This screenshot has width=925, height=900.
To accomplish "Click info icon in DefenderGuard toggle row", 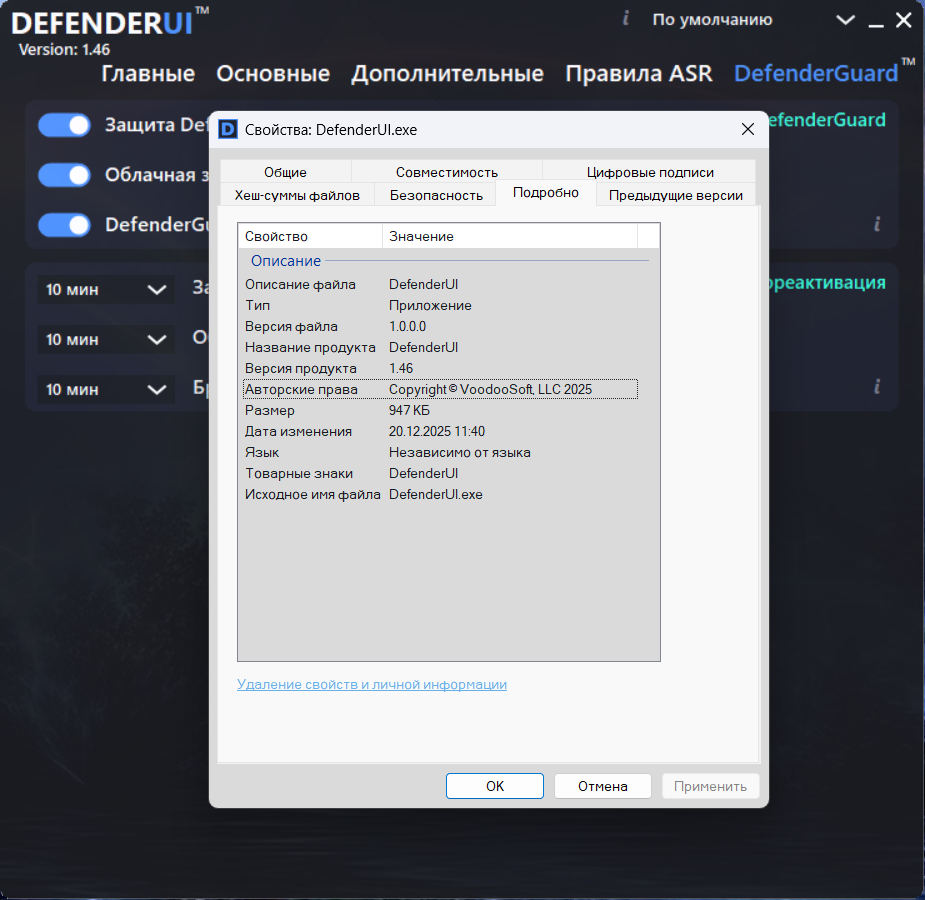I will coord(877,224).
